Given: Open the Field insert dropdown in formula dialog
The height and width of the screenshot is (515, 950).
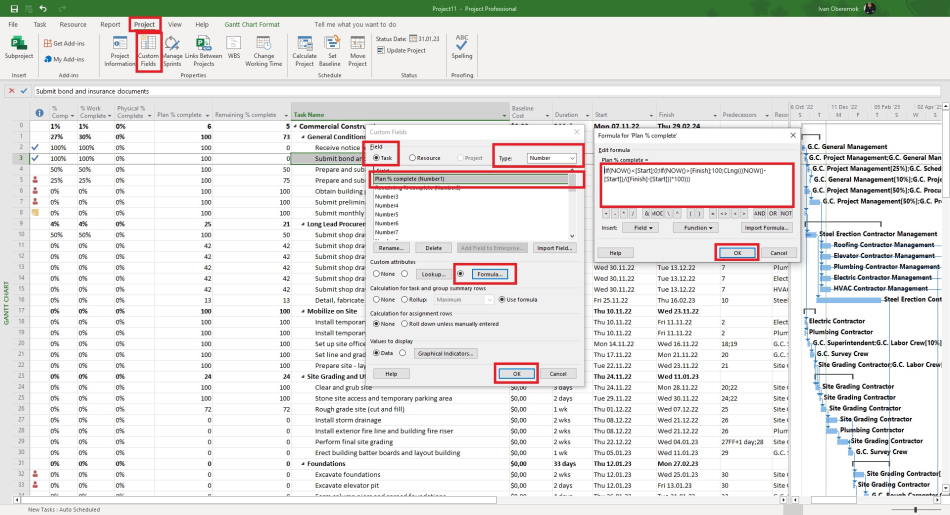Looking at the screenshot, I should pyautogui.click(x=641, y=228).
